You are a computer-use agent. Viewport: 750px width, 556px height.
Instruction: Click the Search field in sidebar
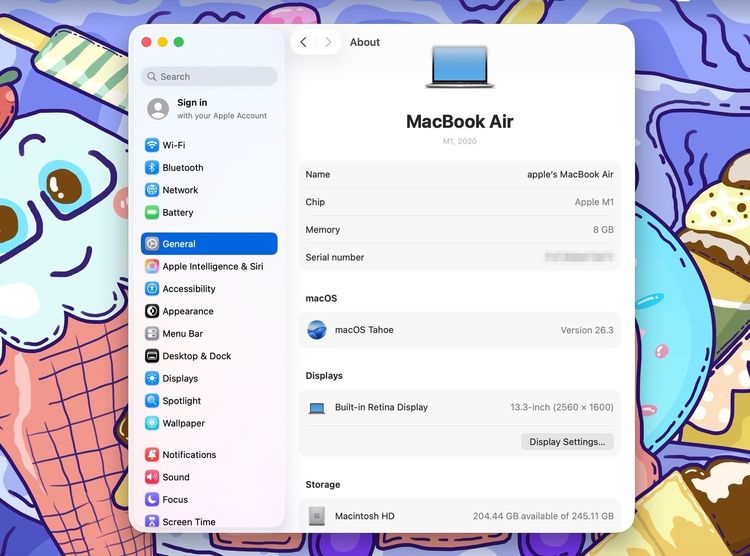click(209, 77)
